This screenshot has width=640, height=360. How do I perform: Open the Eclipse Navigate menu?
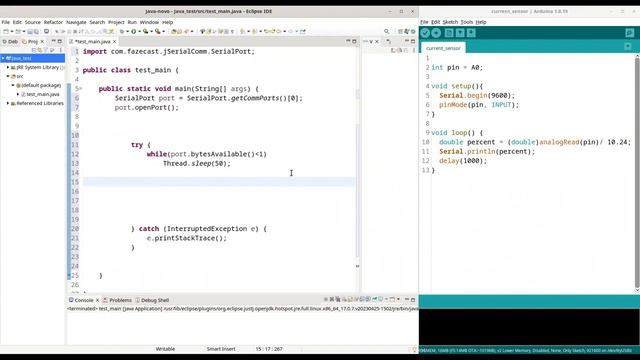[x=76, y=22]
